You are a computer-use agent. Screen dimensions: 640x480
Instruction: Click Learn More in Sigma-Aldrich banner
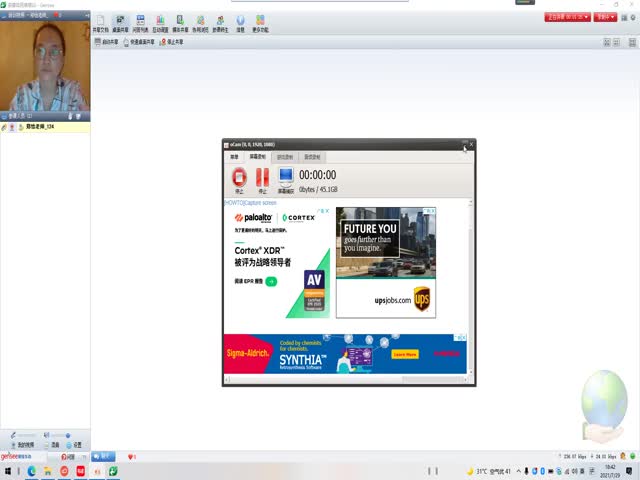405,354
